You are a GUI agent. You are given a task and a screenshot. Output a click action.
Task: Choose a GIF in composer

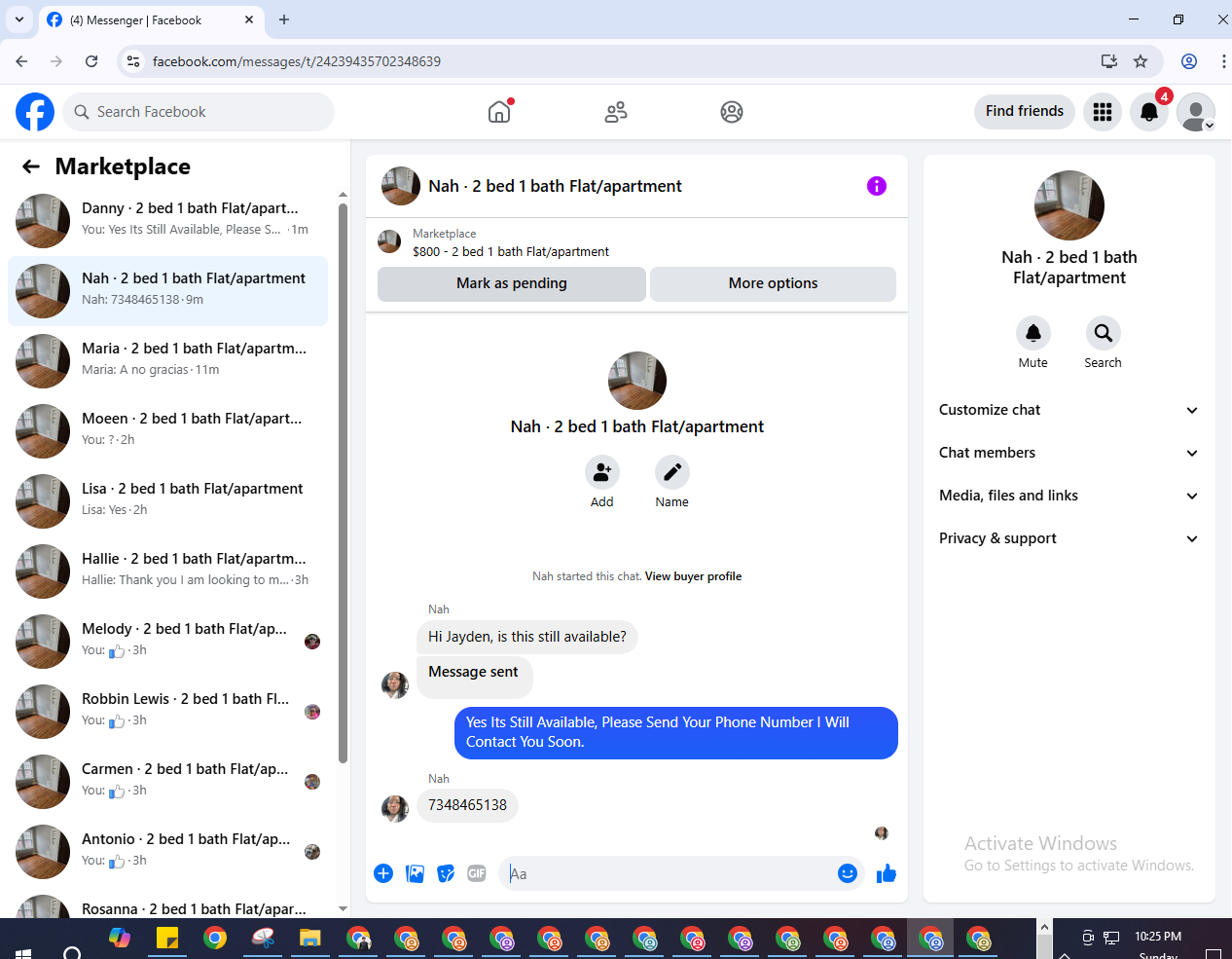tap(477, 873)
